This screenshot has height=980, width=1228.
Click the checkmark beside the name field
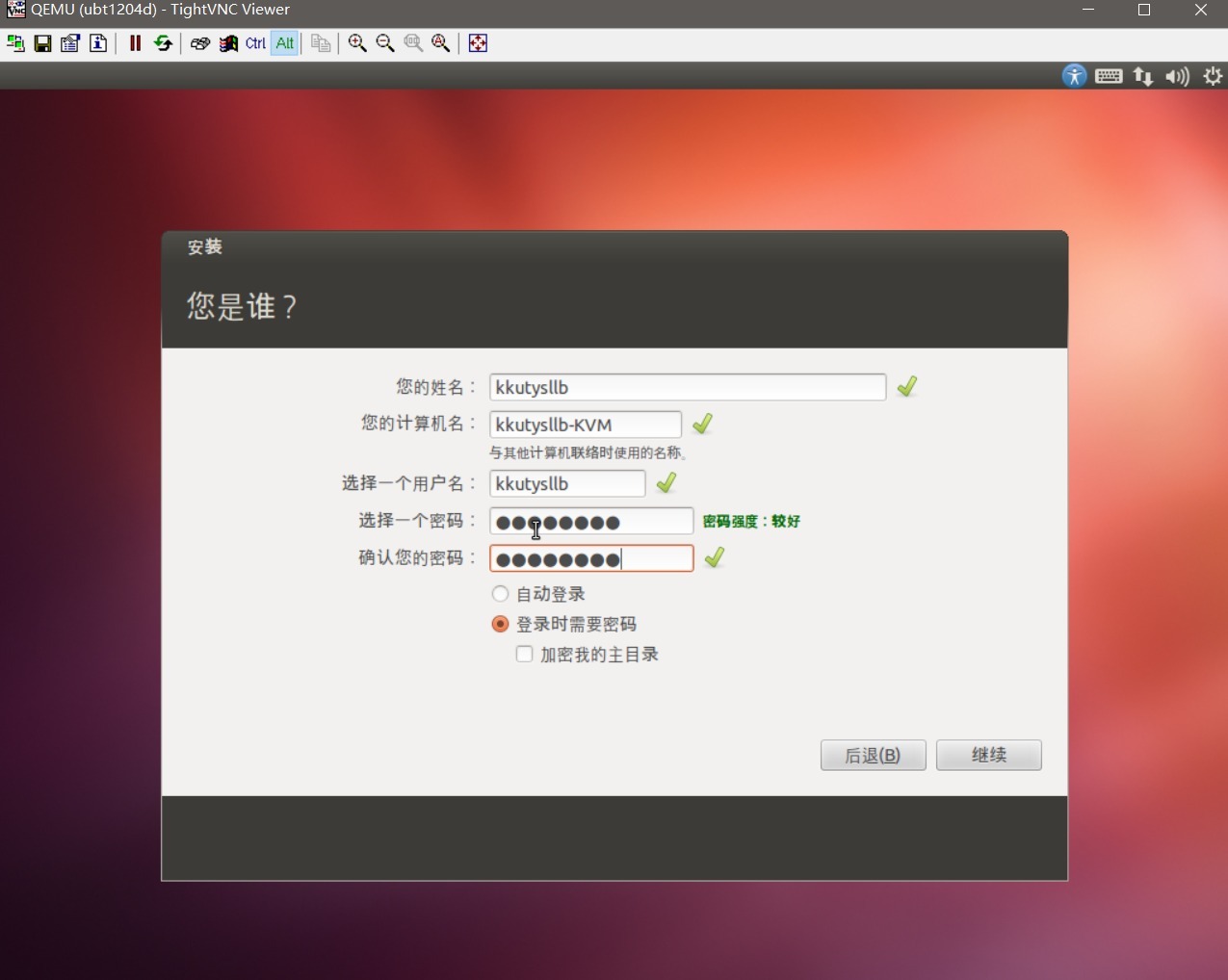point(907,386)
